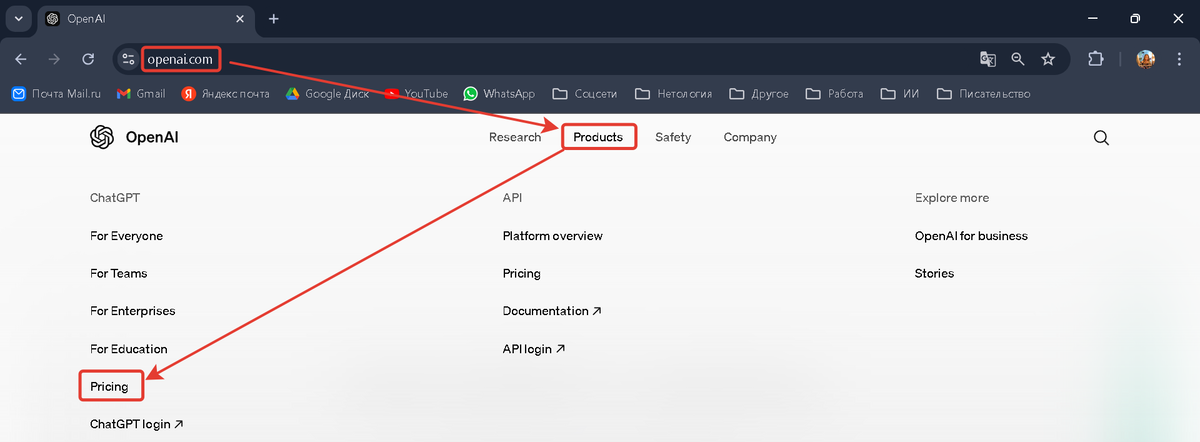Expand the ИИ bookmarks folder

coord(901,94)
